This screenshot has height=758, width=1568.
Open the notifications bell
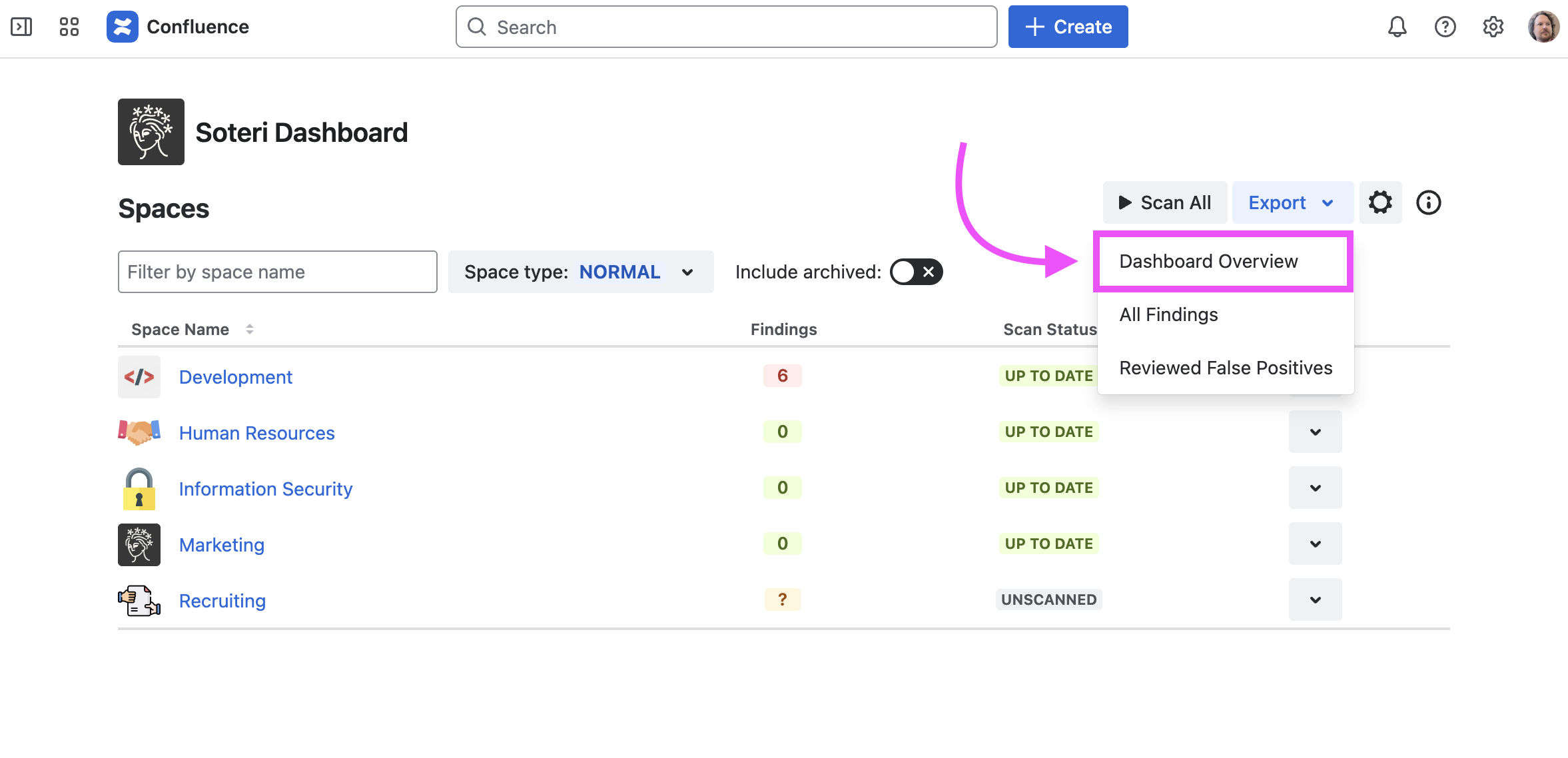pos(1397,27)
